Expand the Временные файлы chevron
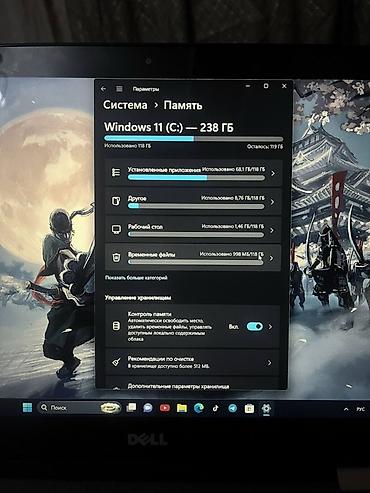Image resolution: width=370 pixels, height=493 pixels. [271, 258]
